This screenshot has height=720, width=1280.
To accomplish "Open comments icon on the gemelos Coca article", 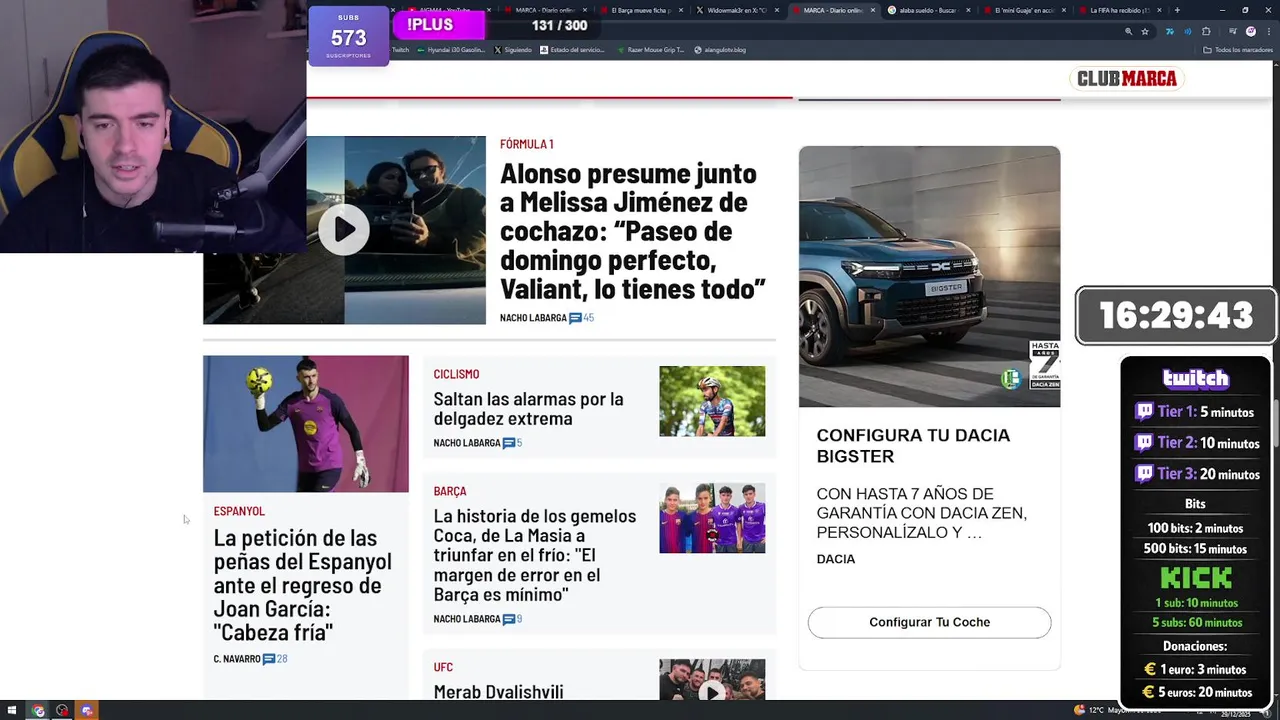I will (509, 619).
